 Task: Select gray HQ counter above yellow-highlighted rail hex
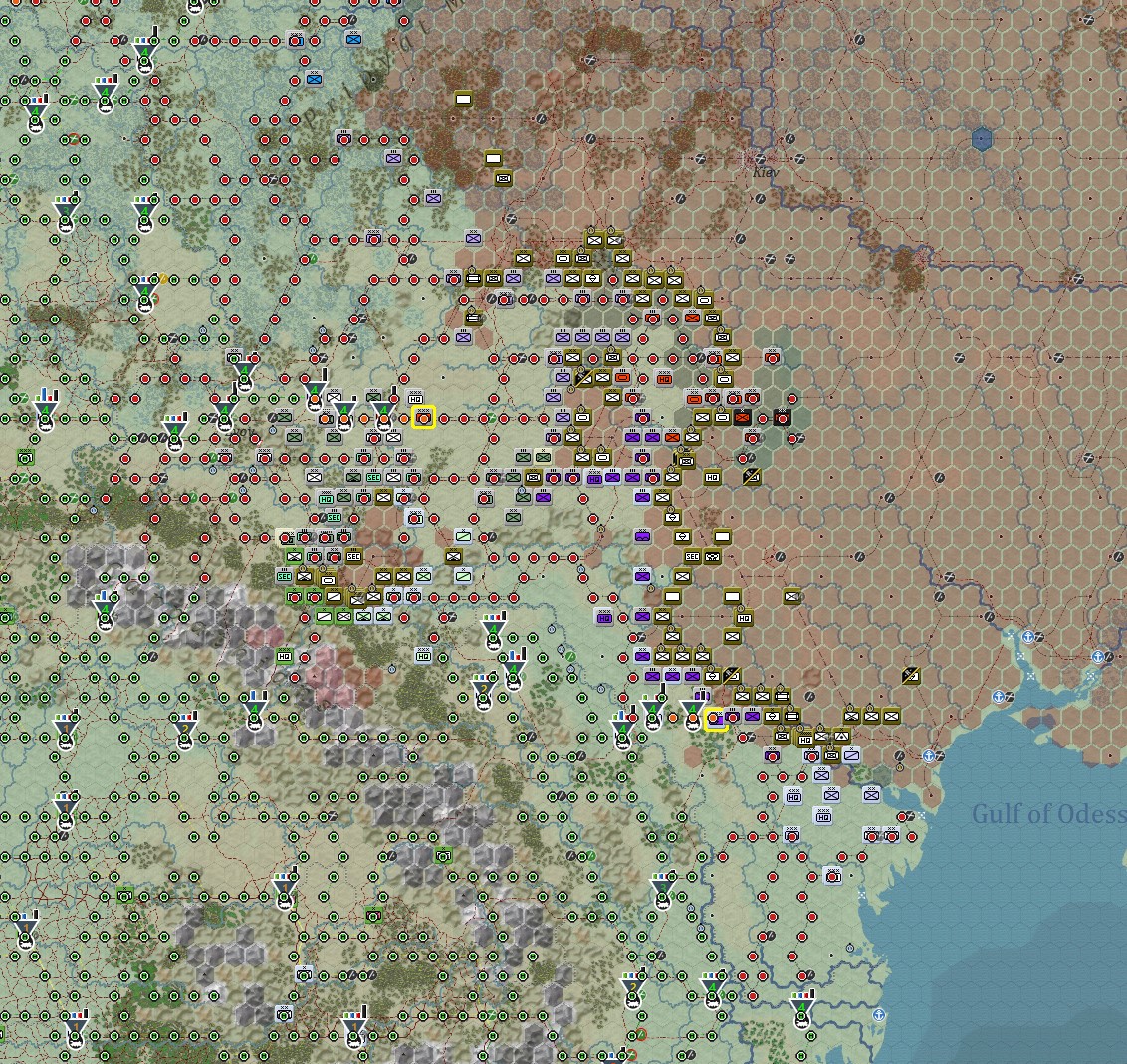point(415,399)
